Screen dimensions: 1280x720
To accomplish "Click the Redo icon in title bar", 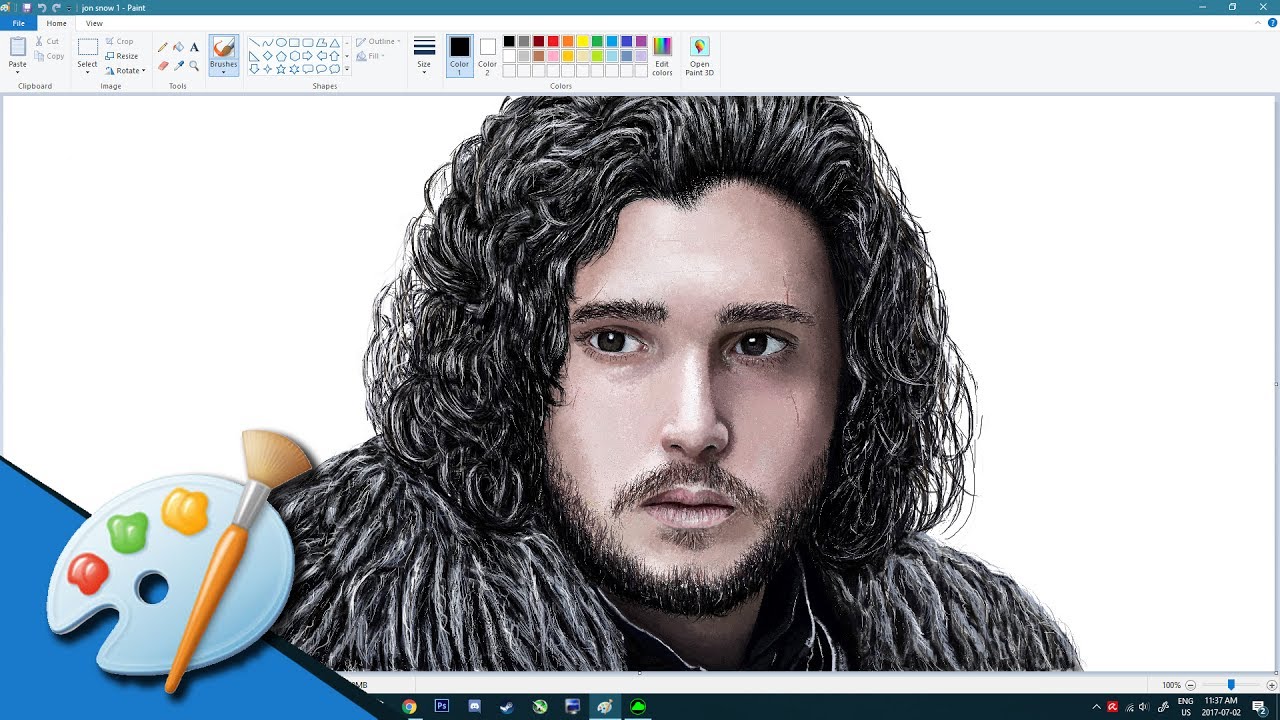I will coord(56,7).
